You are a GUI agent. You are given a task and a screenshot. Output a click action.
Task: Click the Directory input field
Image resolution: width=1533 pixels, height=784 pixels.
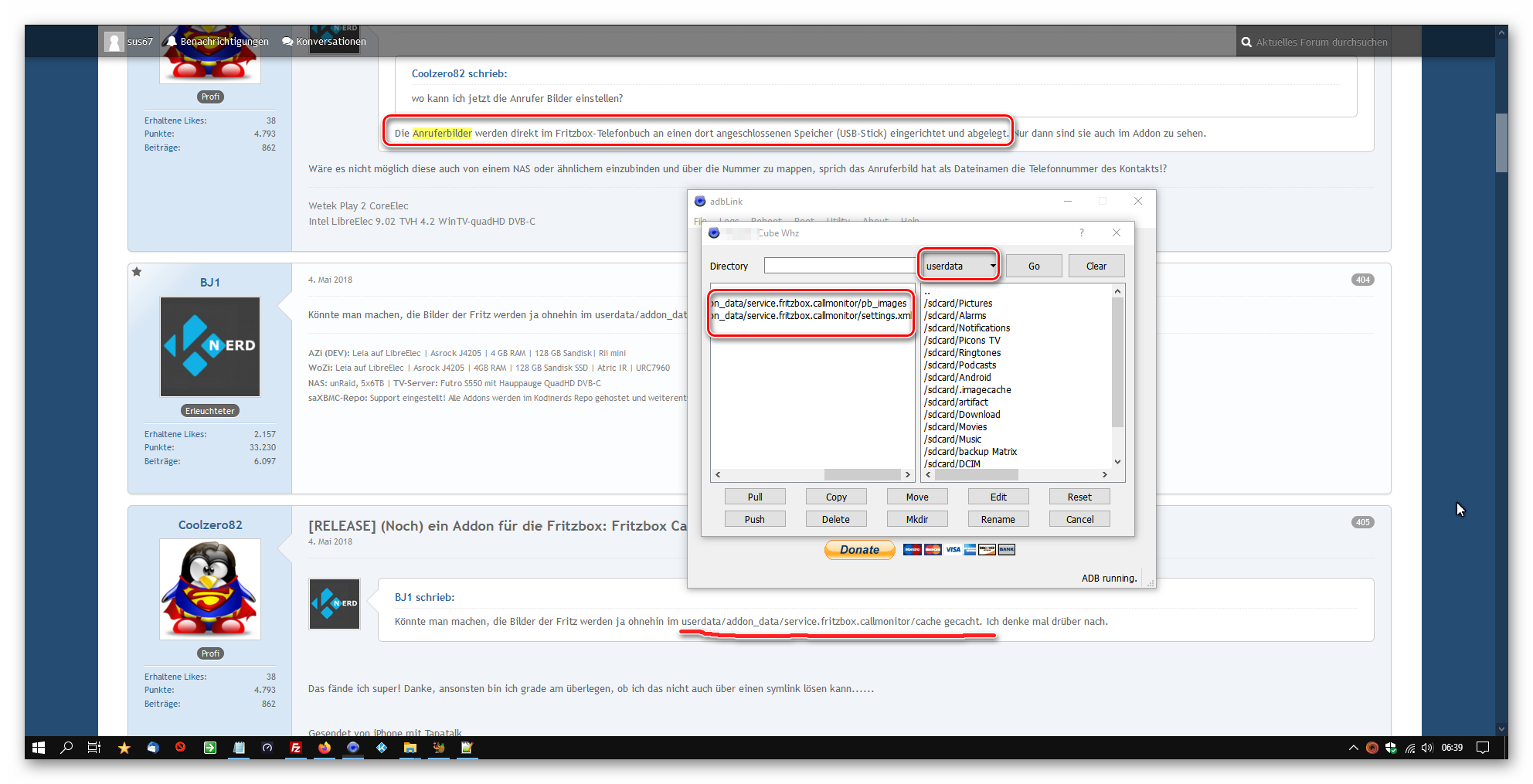click(840, 265)
